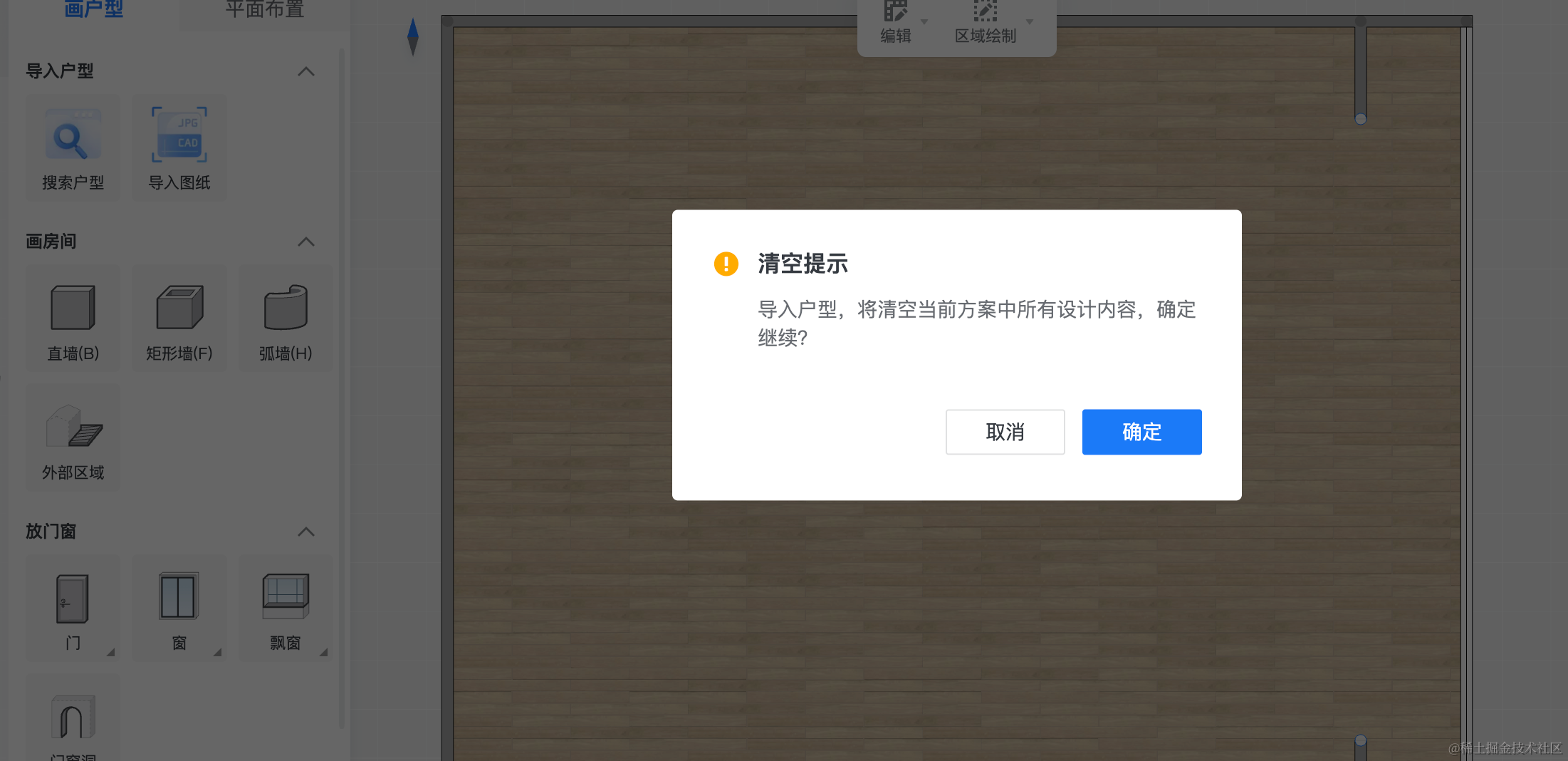
Task: Select the 弧墙(H) arc wall tool
Action: (x=285, y=319)
